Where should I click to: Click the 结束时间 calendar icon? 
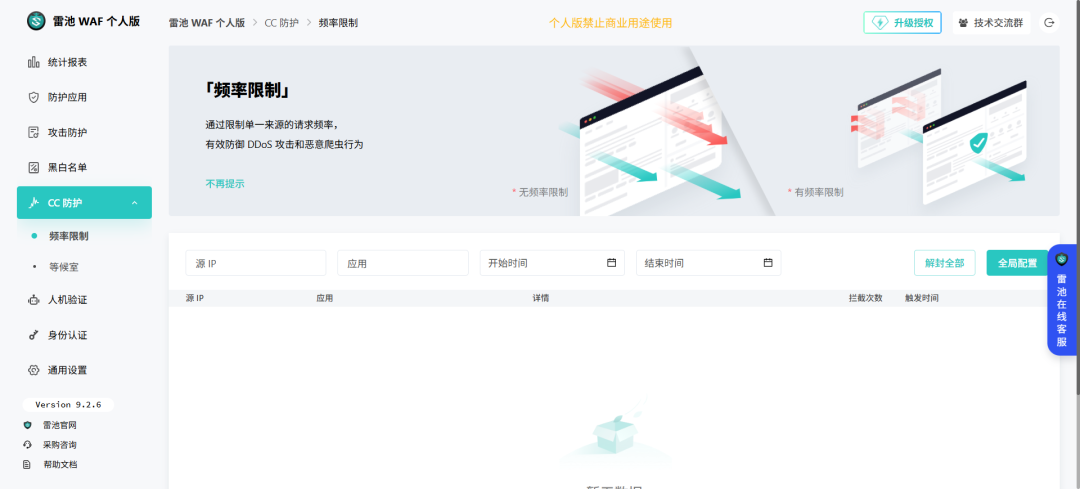(768, 263)
